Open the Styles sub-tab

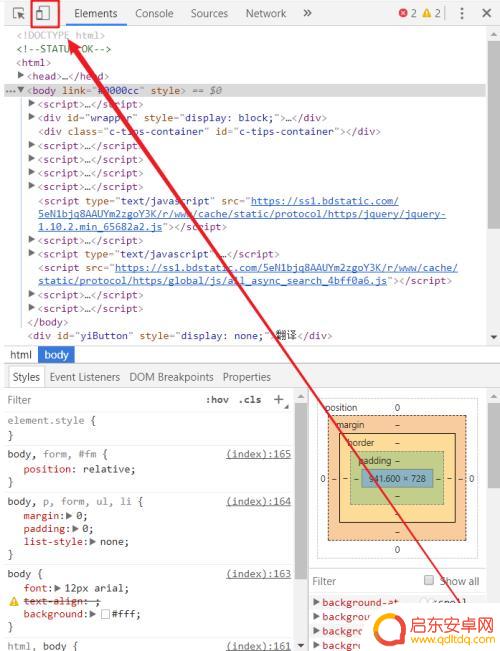(26, 377)
